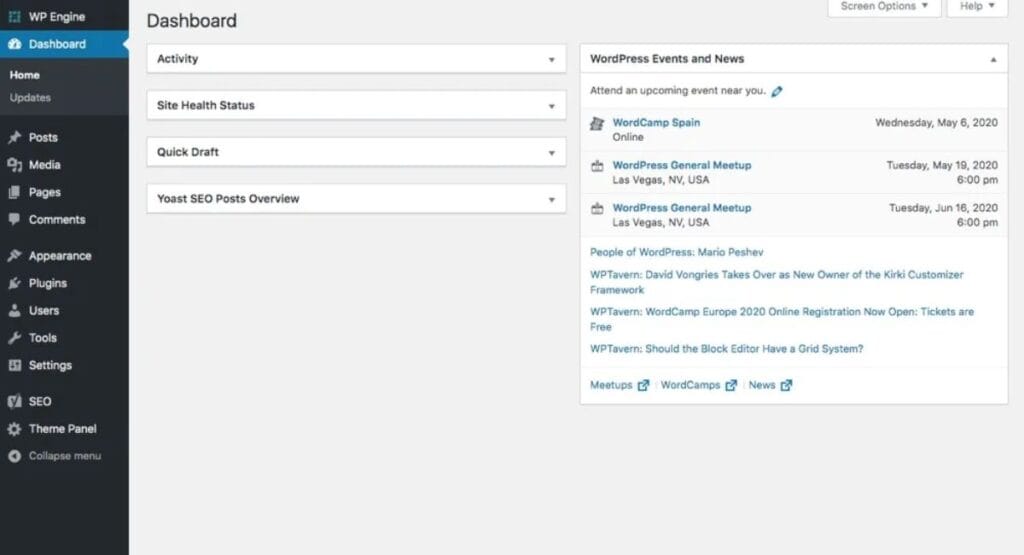Click external link icon beside News

[786, 385]
